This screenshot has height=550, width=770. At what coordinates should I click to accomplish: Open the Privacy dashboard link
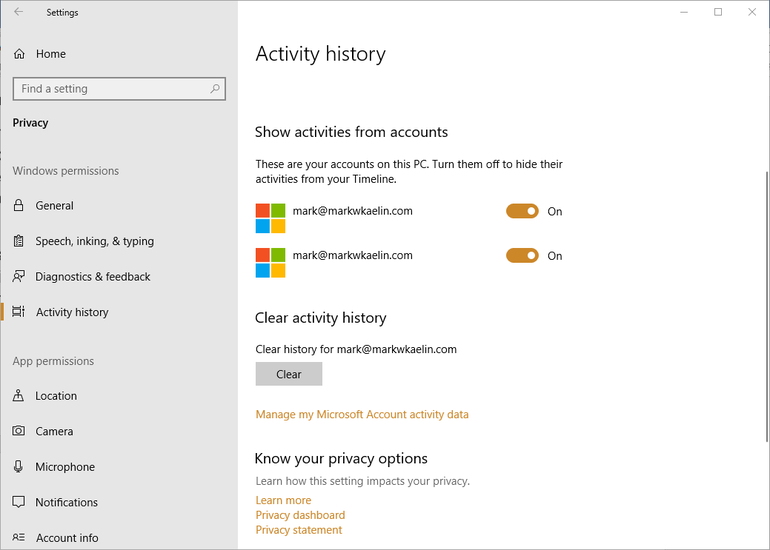[300, 515]
